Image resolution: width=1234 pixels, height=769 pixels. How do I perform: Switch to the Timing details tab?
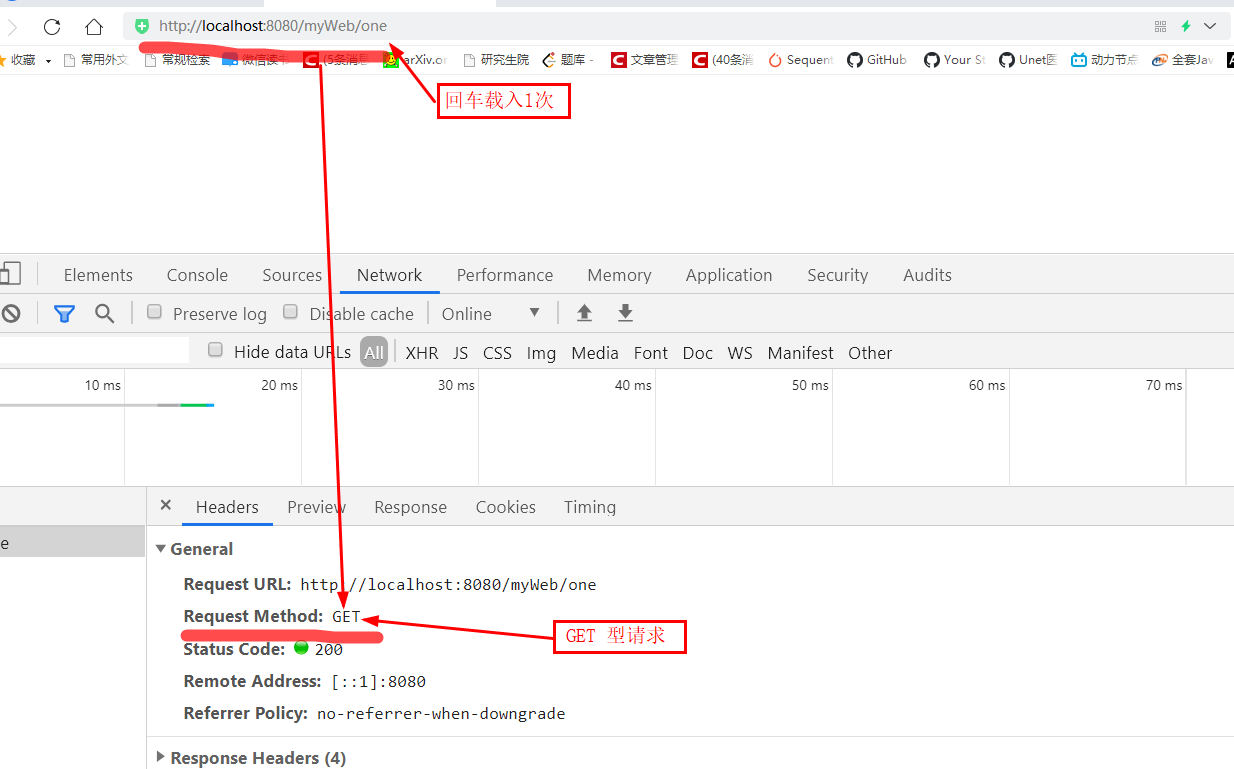590,507
